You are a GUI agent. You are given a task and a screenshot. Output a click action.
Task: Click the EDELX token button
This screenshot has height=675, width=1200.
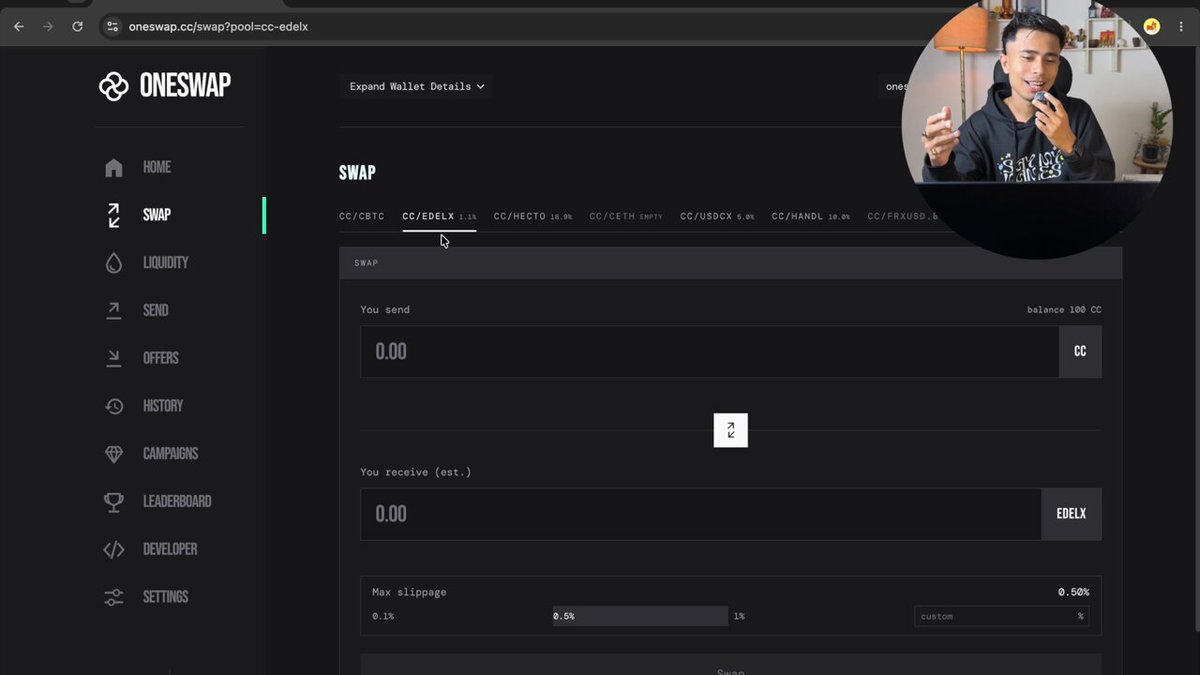[1071, 514]
